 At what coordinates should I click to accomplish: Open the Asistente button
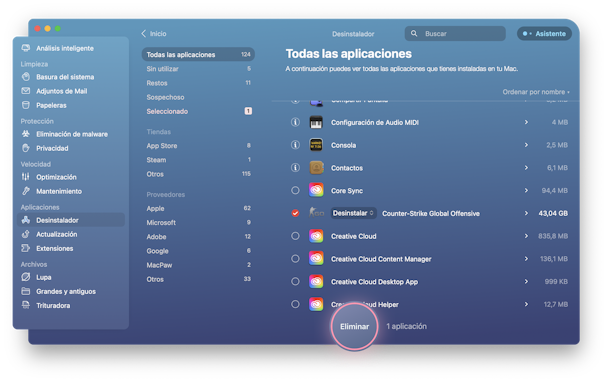point(544,34)
